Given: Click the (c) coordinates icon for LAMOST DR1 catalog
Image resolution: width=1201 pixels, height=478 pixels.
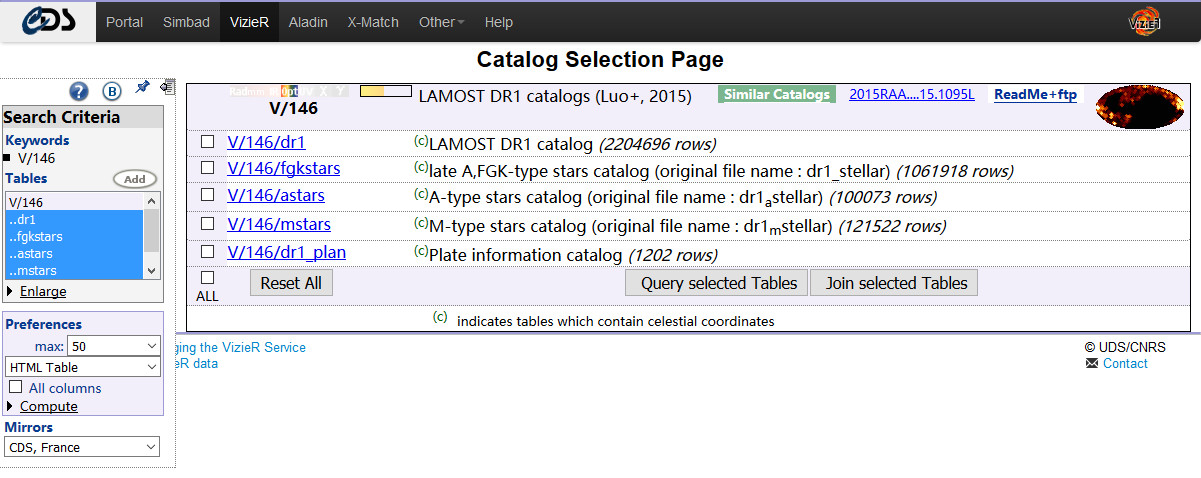Looking at the screenshot, I should point(421,141).
